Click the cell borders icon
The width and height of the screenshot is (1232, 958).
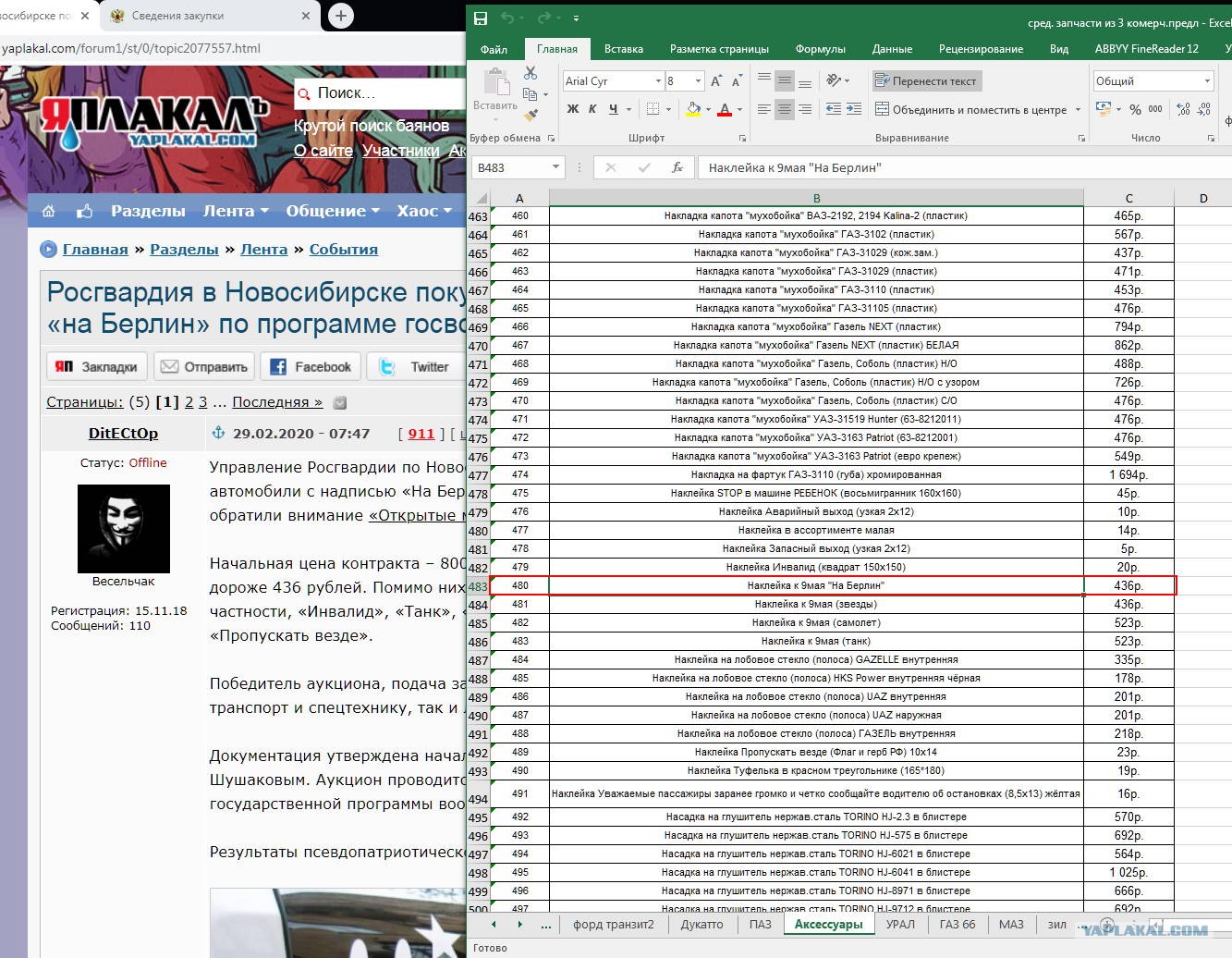tap(653, 109)
